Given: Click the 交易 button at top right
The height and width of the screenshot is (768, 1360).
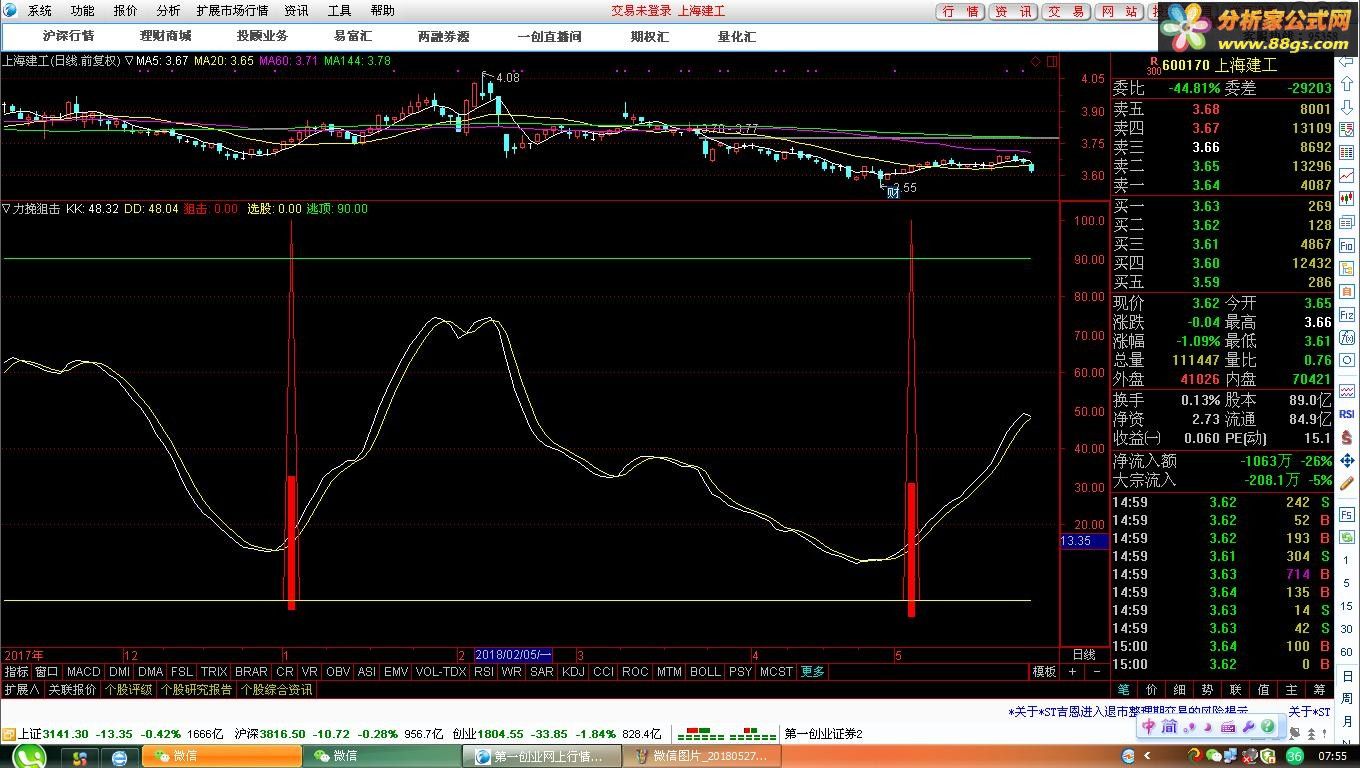Looking at the screenshot, I should coord(1066,12).
